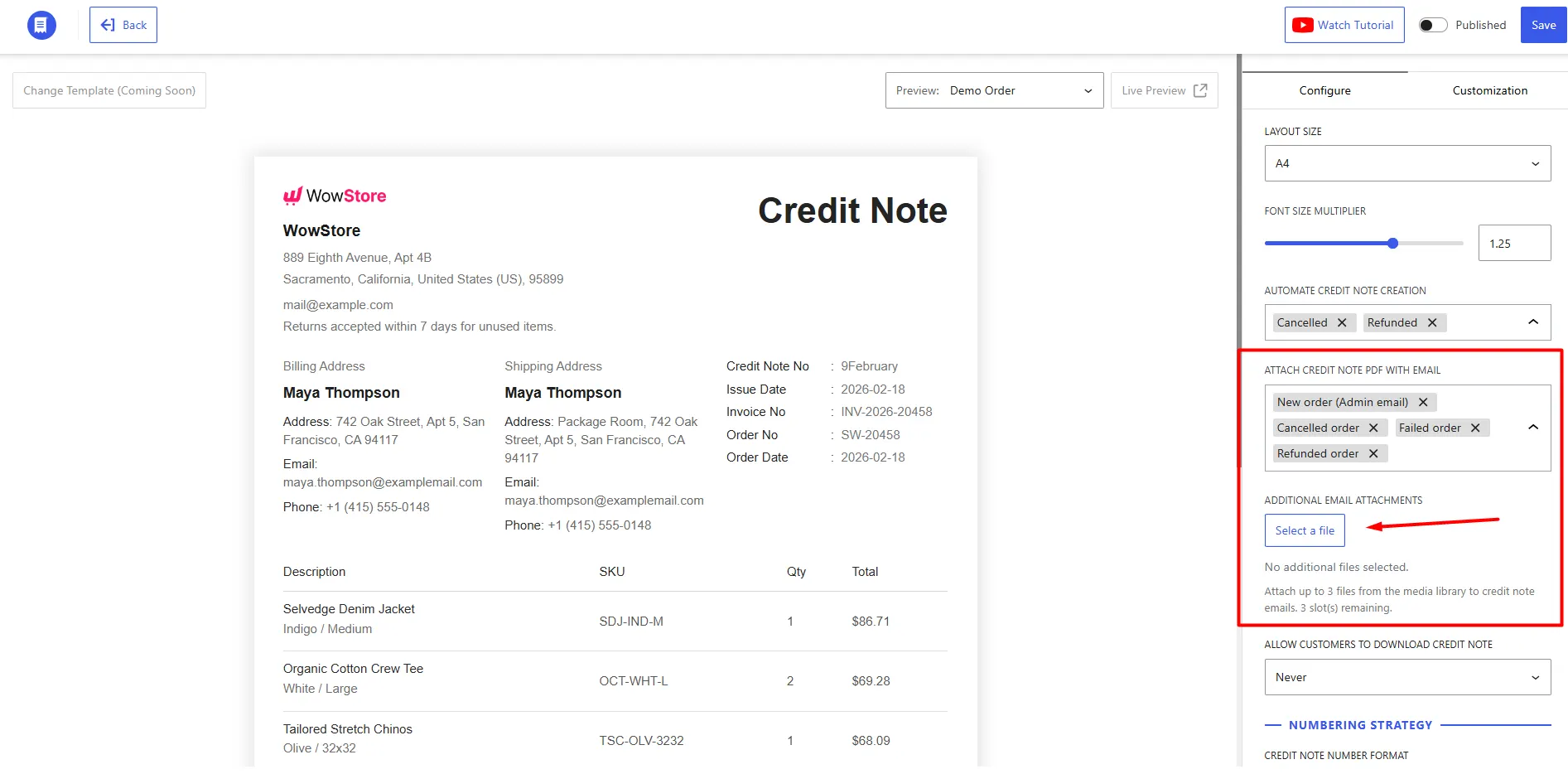Click the SKU value TSC-OLV-3232

click(641, 741)
